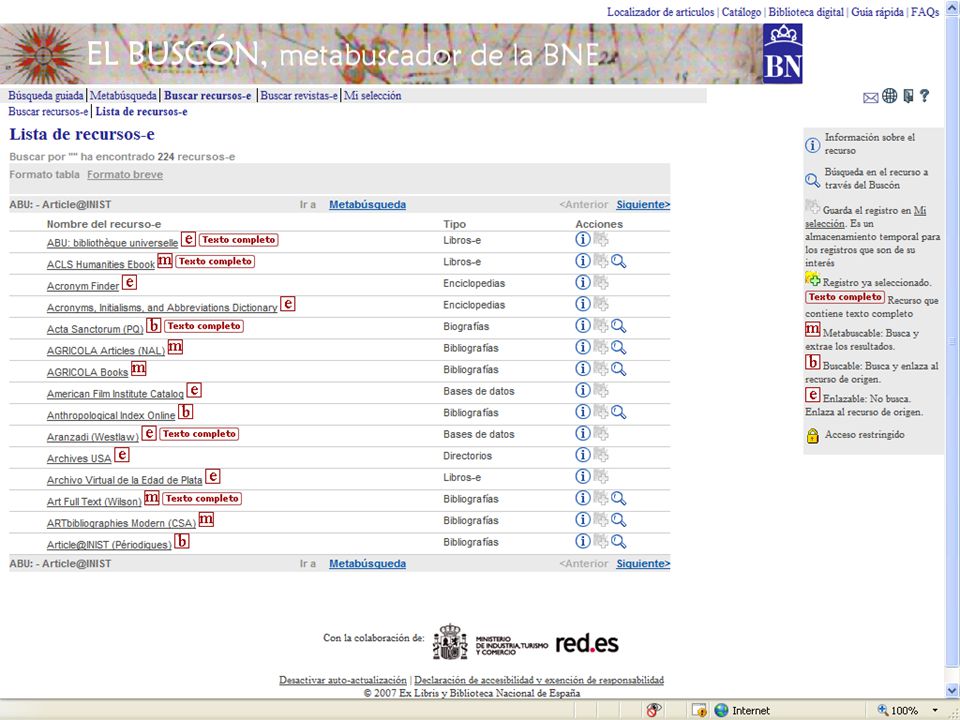Search Anthropological Index Online magnifier icon
This screenshot has width=960, height=720.
pyautogui.click(x=618, y=412)
